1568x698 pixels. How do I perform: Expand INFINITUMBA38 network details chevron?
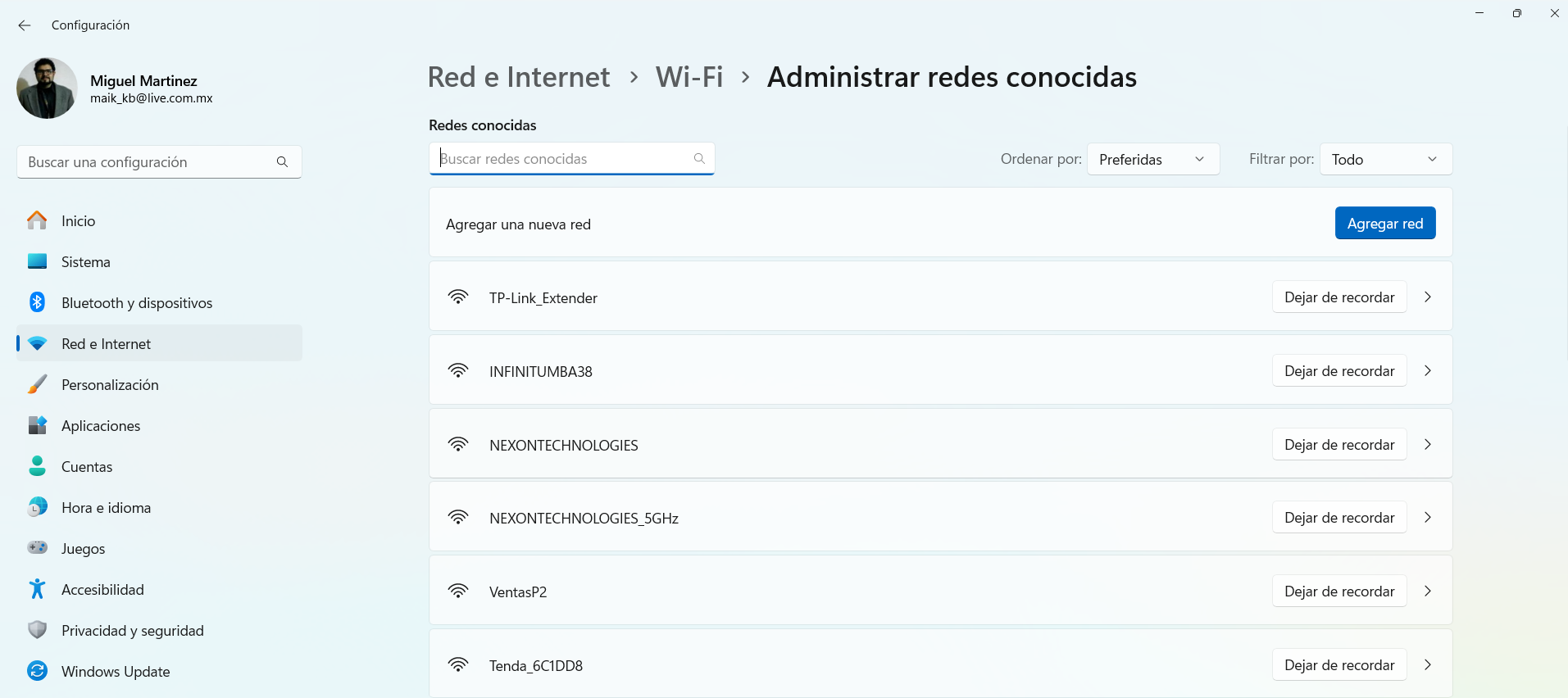tap(1428, 371)
